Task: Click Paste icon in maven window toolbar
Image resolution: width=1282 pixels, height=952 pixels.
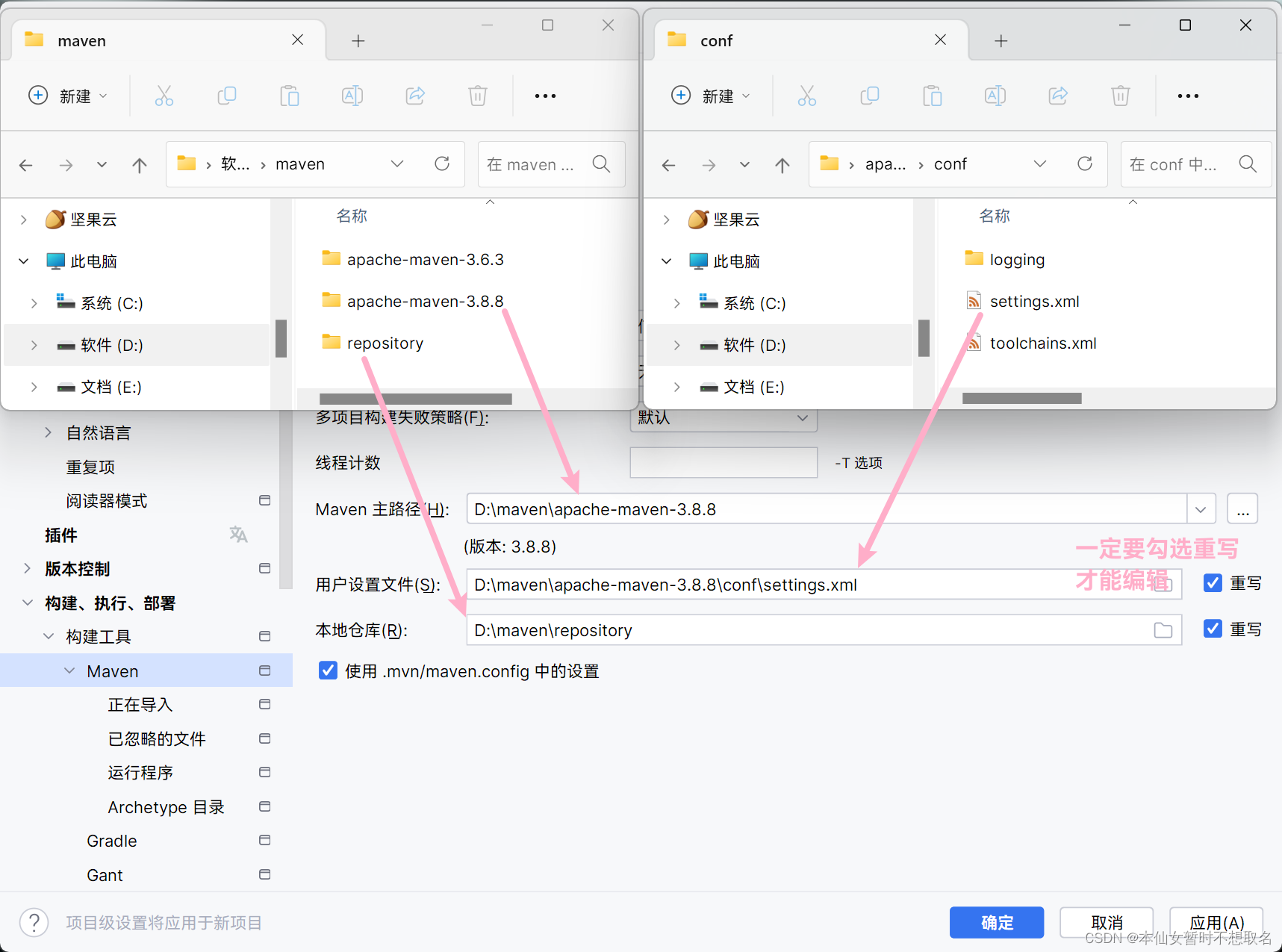Action: pyautogui.click(x=290, y=96)
